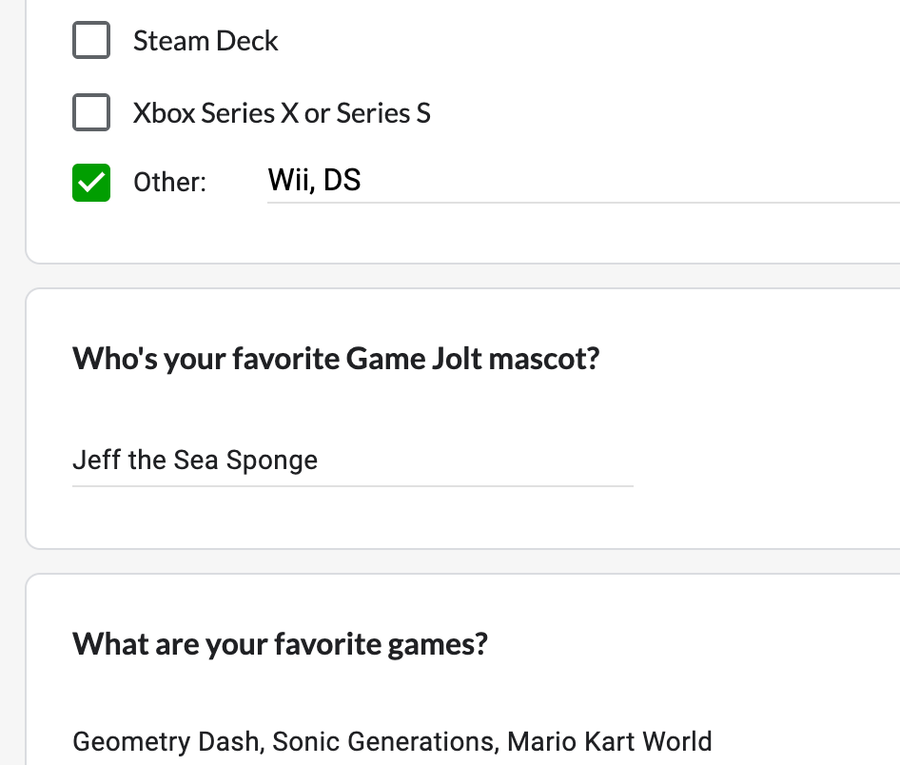Click the 'Other:' option label

[169, 182]
